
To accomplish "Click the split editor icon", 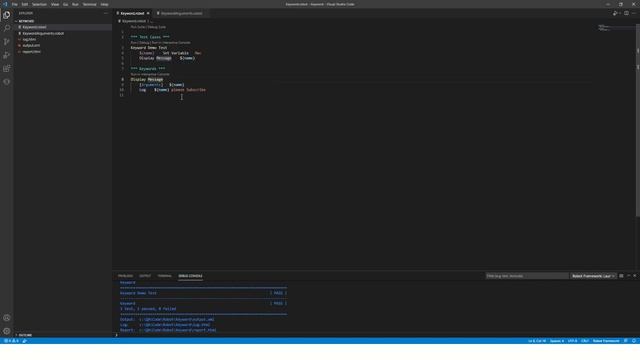I will (626, 13).
